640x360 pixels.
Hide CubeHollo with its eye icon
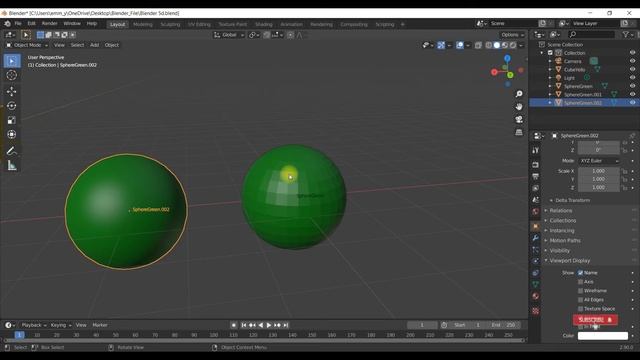pos(632,69)
